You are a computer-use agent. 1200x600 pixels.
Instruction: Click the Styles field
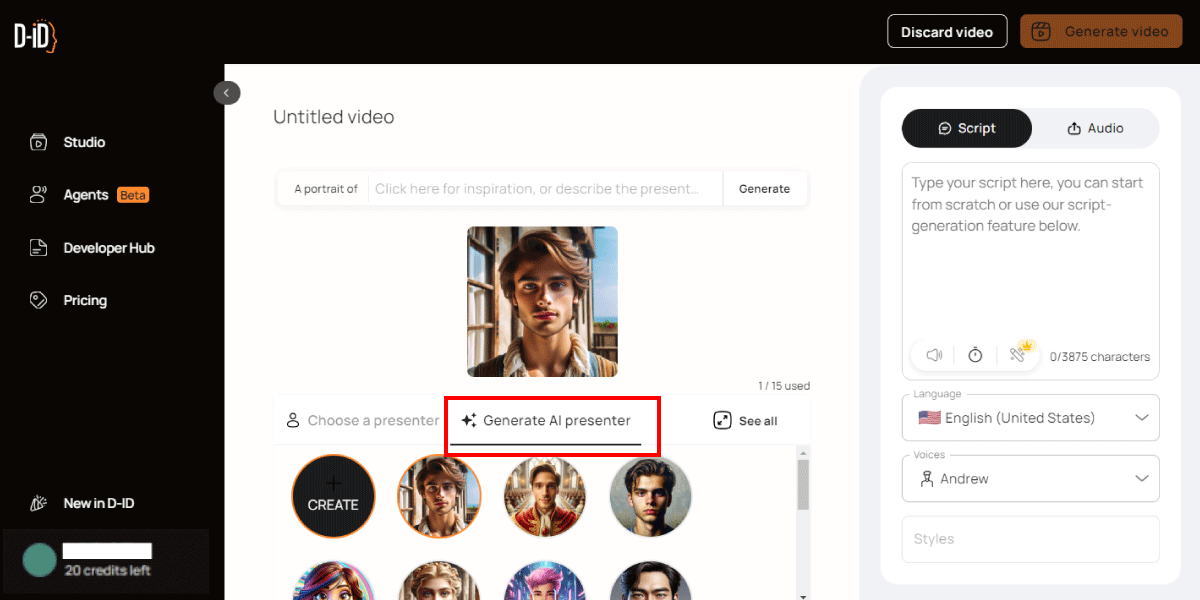1030,539
